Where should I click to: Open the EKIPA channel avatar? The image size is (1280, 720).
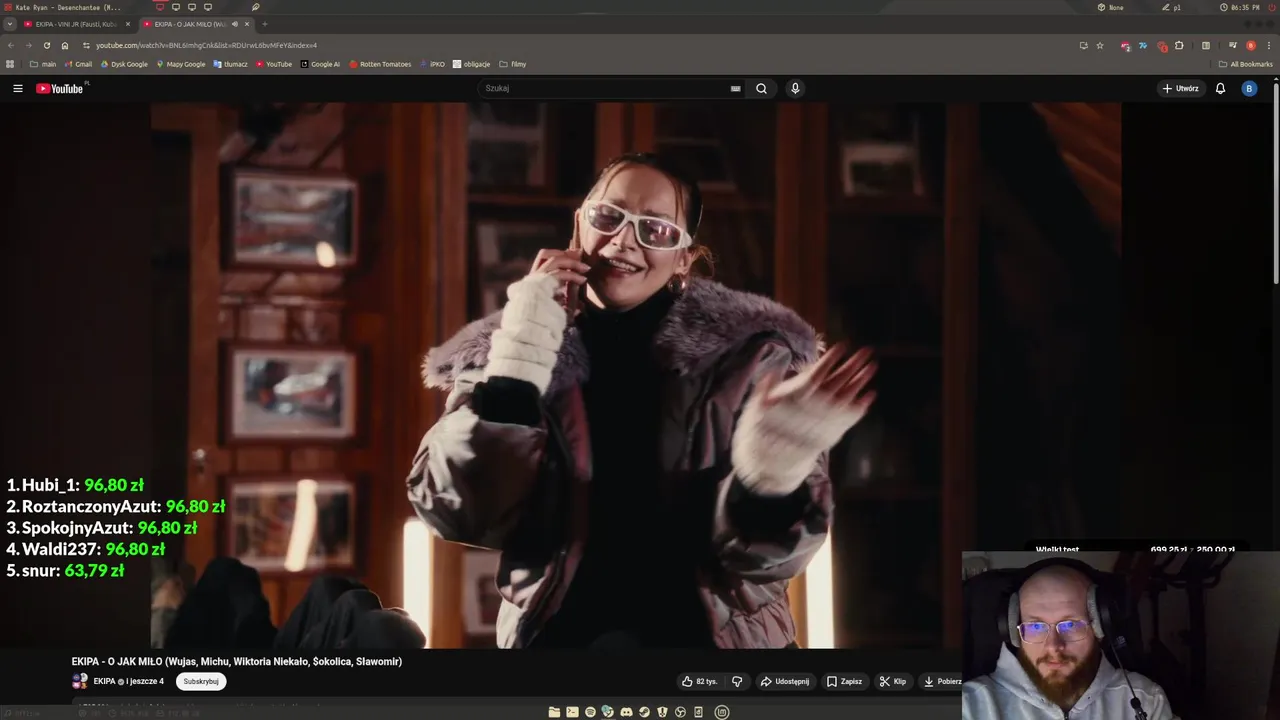(80, 681)
